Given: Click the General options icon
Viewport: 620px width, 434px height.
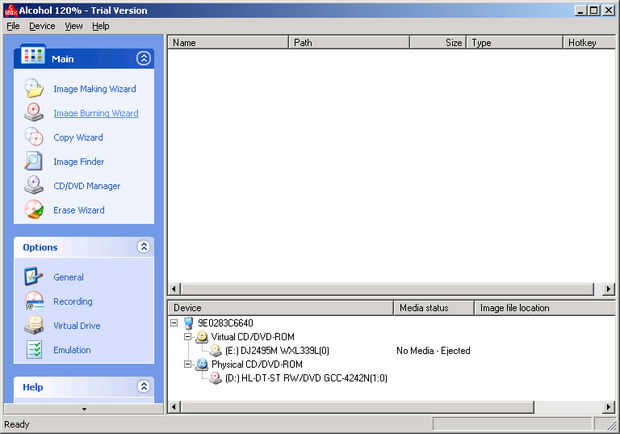Looking at the screenshot, I should [x=34, y=276].
